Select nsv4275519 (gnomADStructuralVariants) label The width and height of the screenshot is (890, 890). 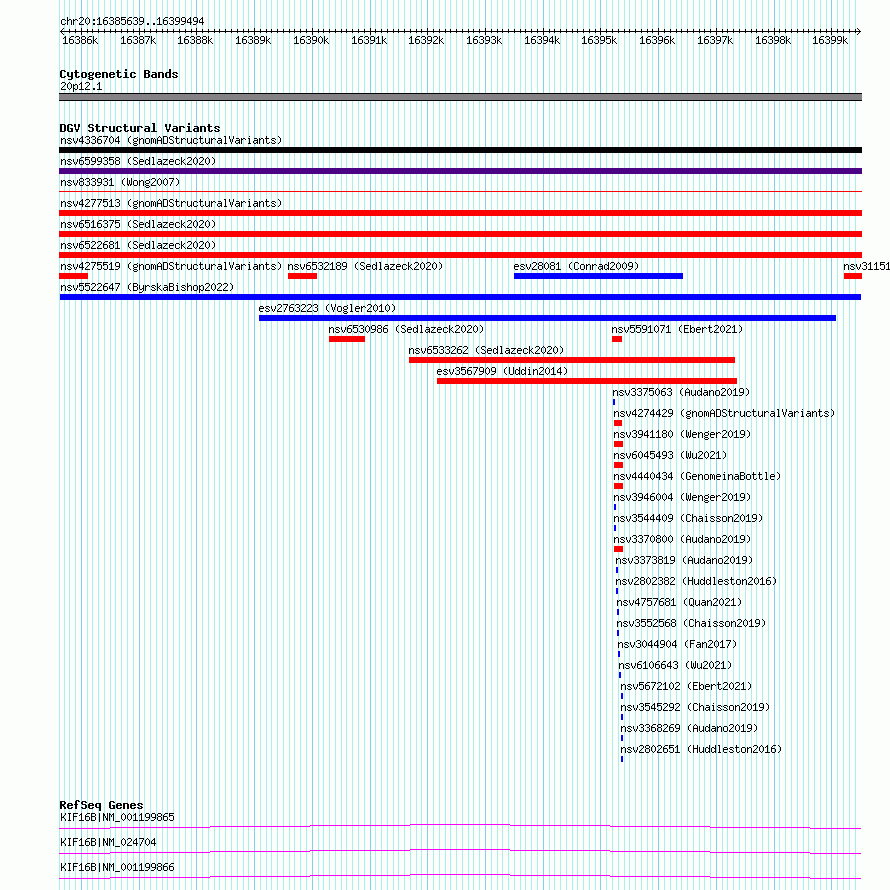171,266
